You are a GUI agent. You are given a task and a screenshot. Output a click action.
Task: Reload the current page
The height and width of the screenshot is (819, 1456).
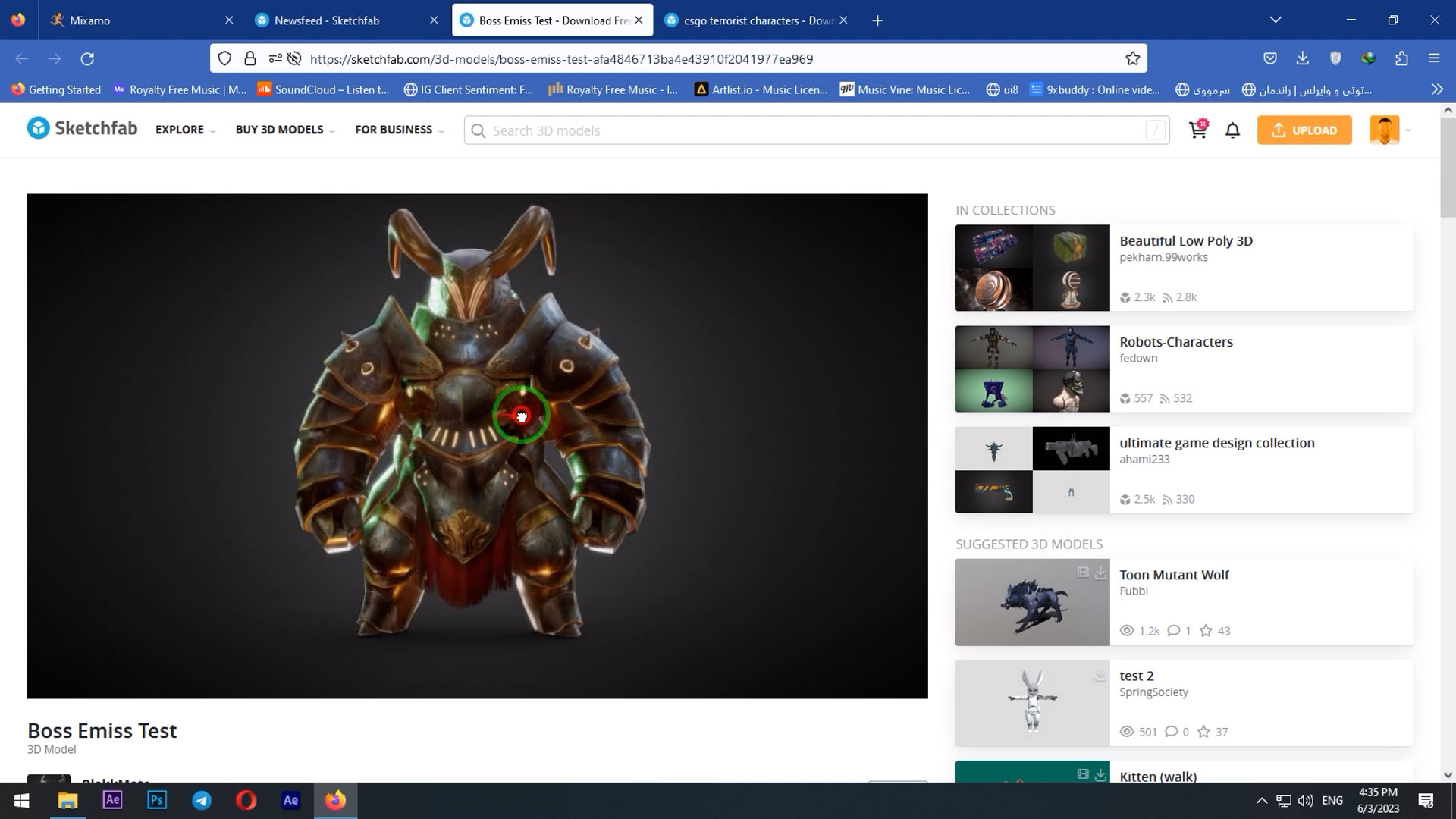pyautogui.click(x=87, y=58)
